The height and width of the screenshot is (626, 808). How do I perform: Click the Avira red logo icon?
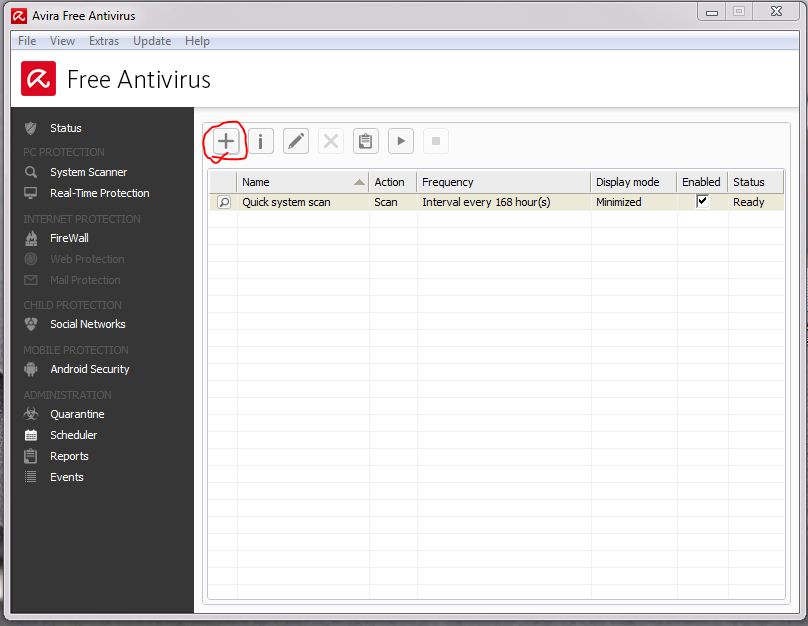(x=39, y=79)
